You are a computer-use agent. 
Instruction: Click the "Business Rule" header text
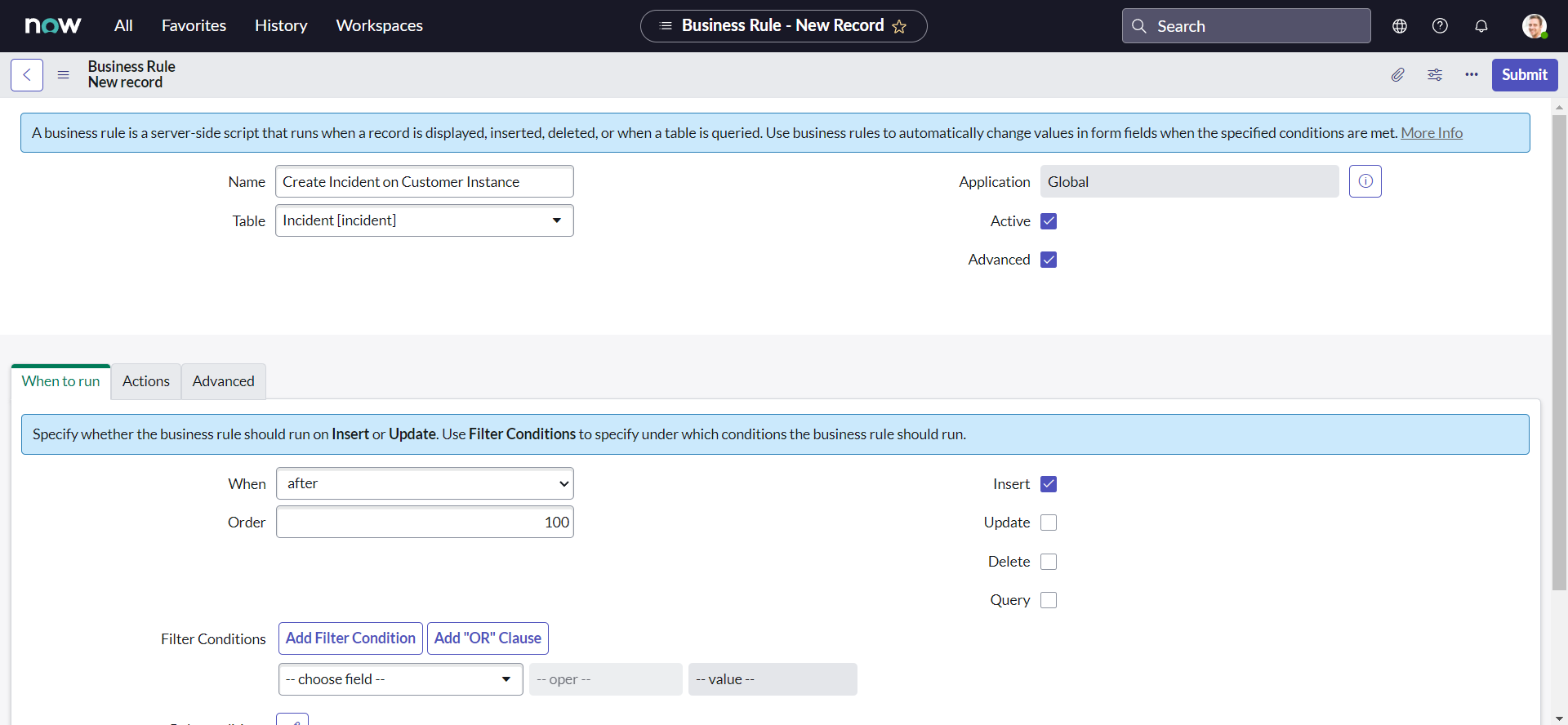131,67
